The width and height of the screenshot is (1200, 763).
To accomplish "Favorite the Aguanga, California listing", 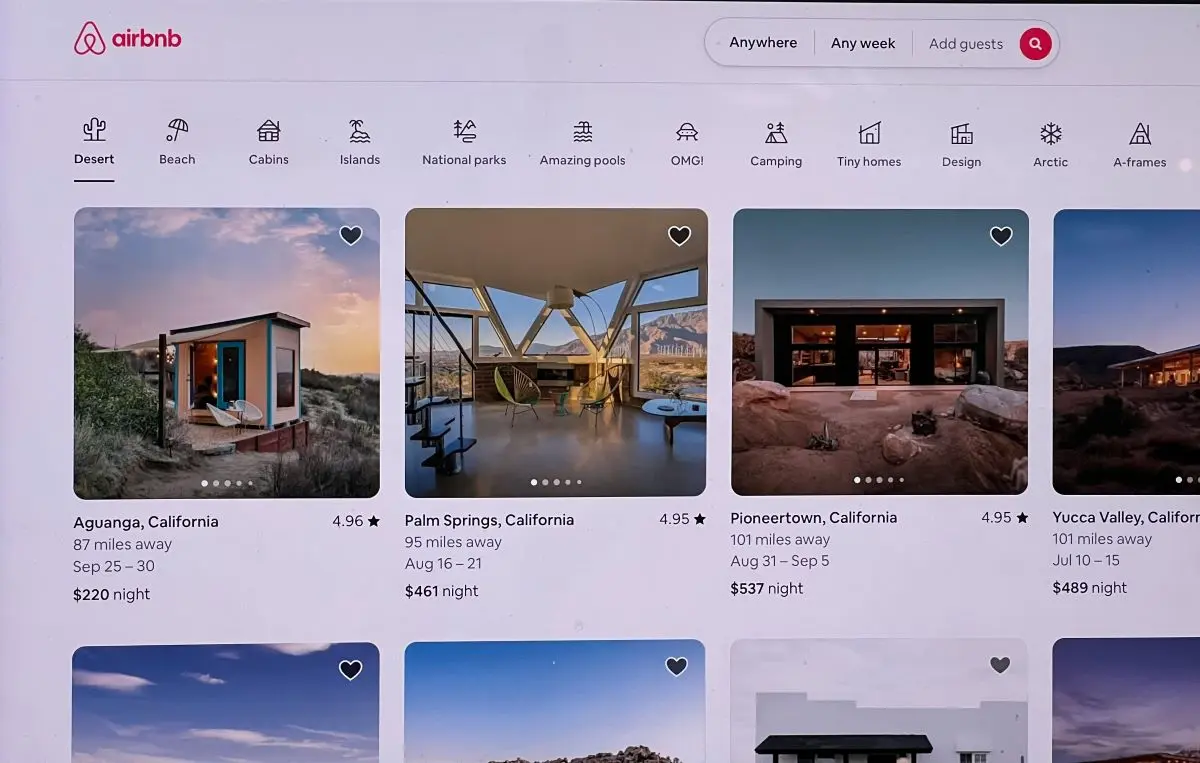I will pyautogui.click(x=351, y=235).
